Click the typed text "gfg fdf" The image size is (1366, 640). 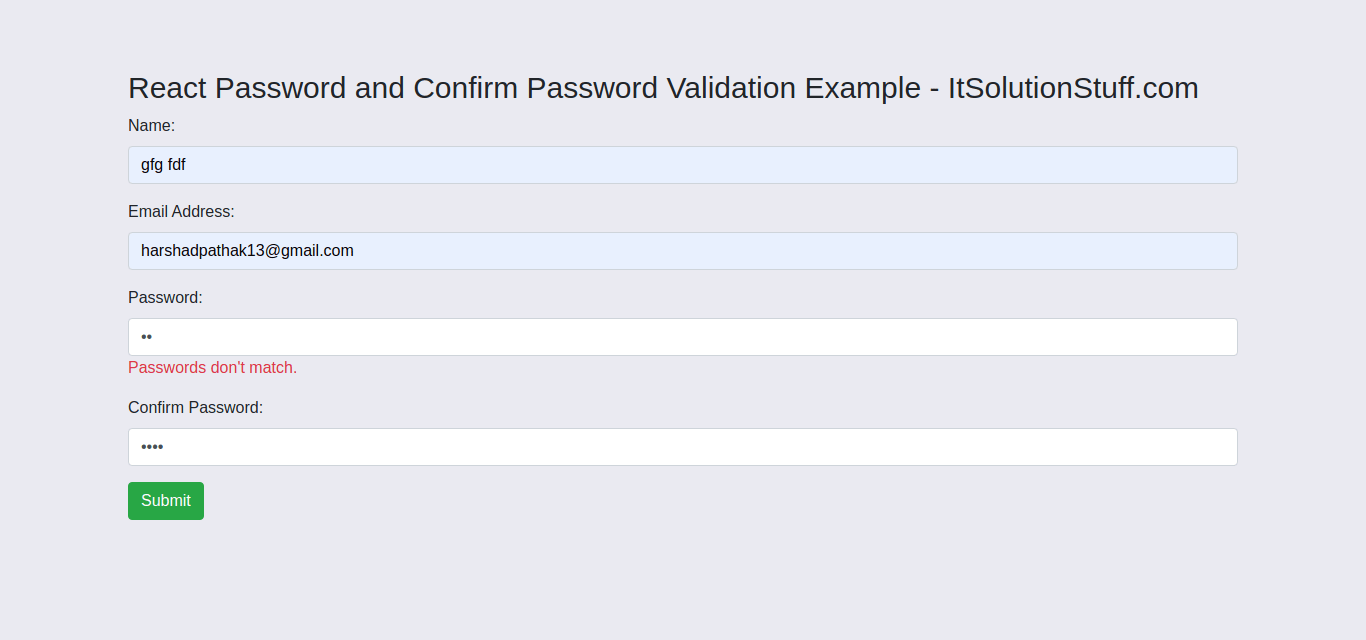tap(163, 165)
